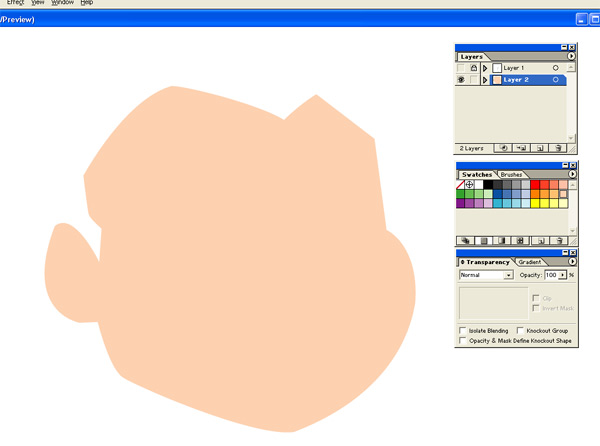Enable the Isolate Blending checkbox
The width and height of the screenshot is (600, 446).
click(462, 330)
